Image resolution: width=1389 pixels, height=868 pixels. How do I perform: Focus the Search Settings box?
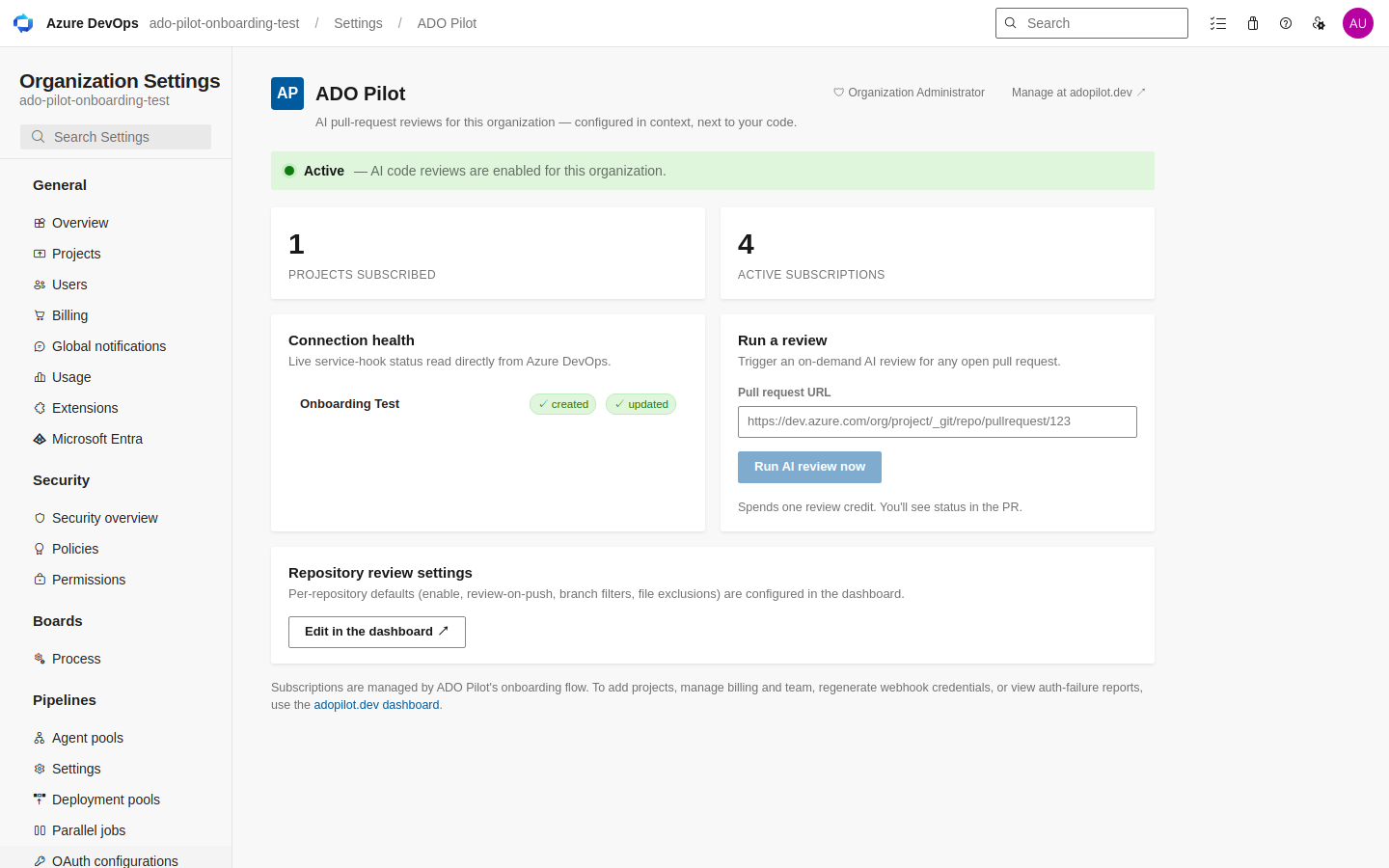pos(116,137)
